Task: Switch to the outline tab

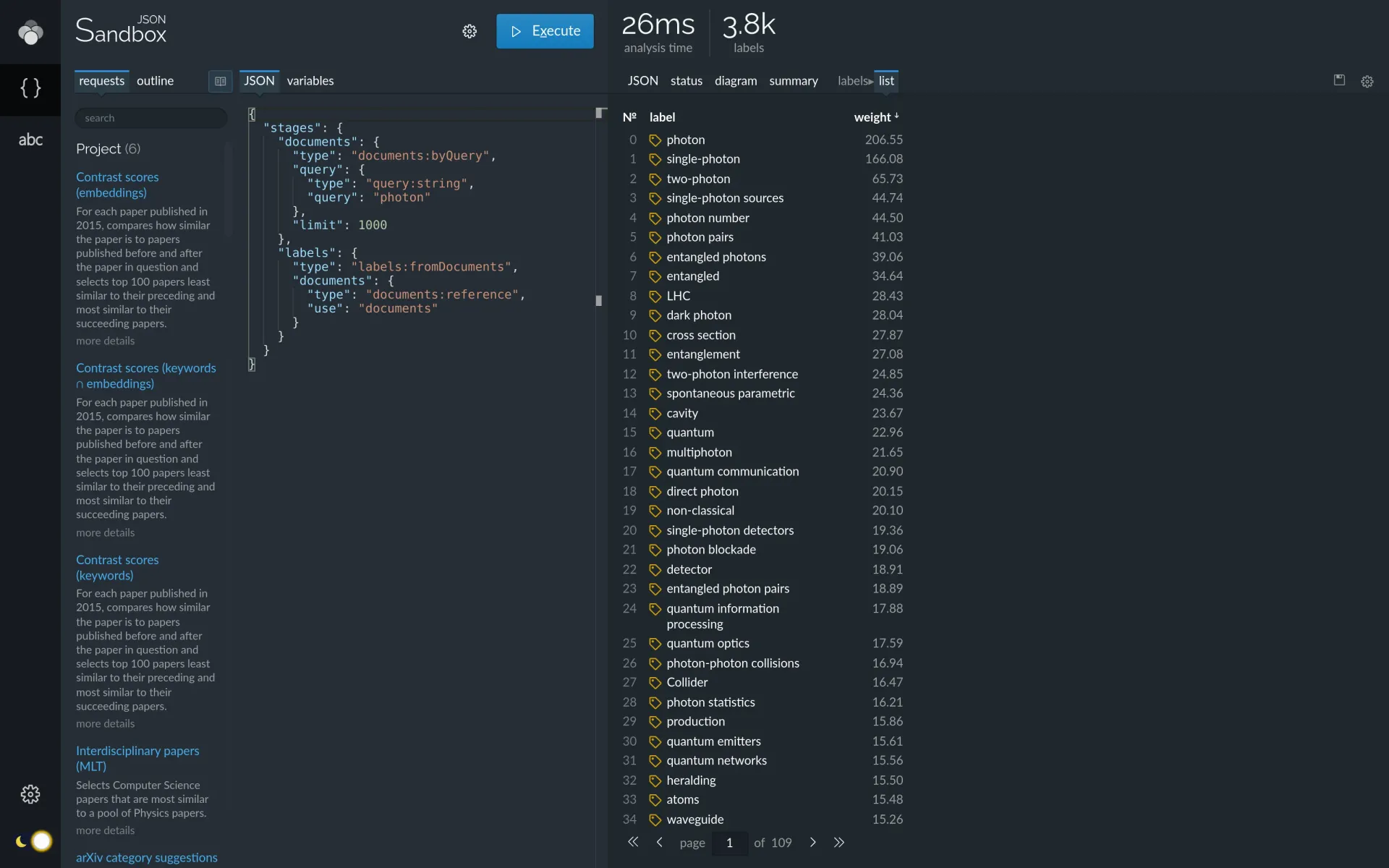Action: (155, 80)
